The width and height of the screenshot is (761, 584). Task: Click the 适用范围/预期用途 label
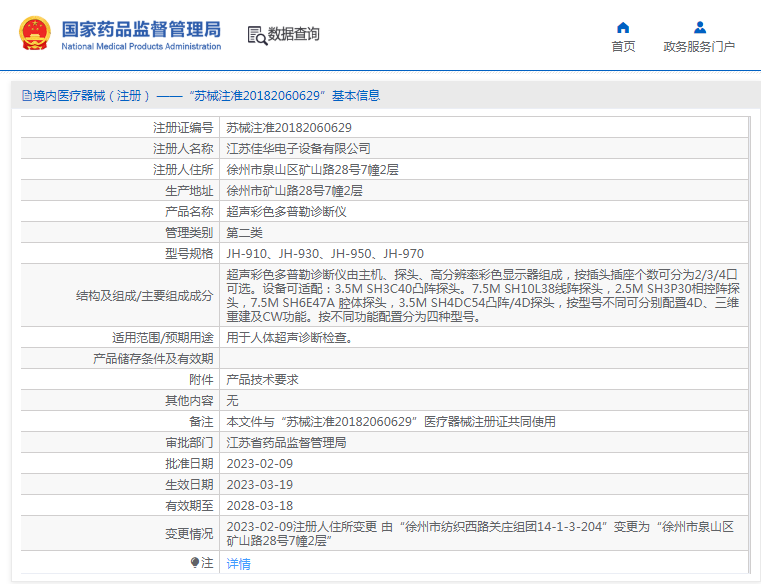click(163, 337)
